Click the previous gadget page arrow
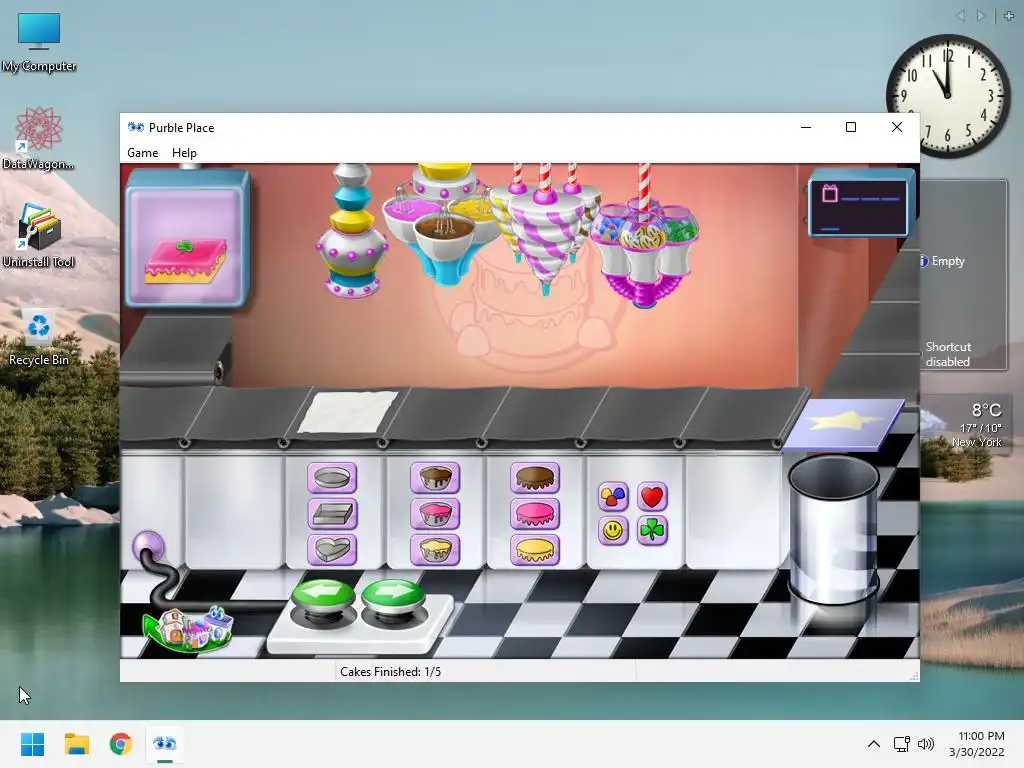 click(961, 16)
